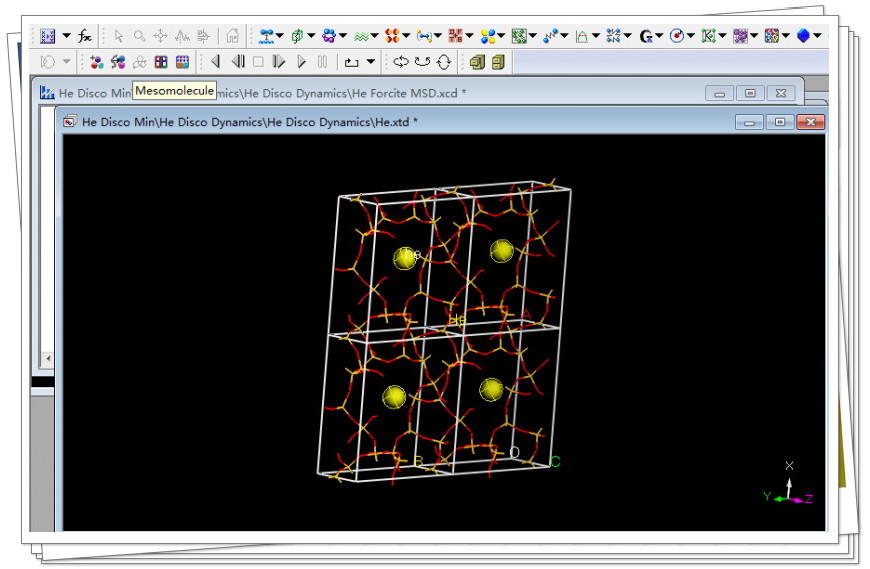Click the fx function icon
The height and width of the screenshot is (569, 870).
tap(85, 36)
